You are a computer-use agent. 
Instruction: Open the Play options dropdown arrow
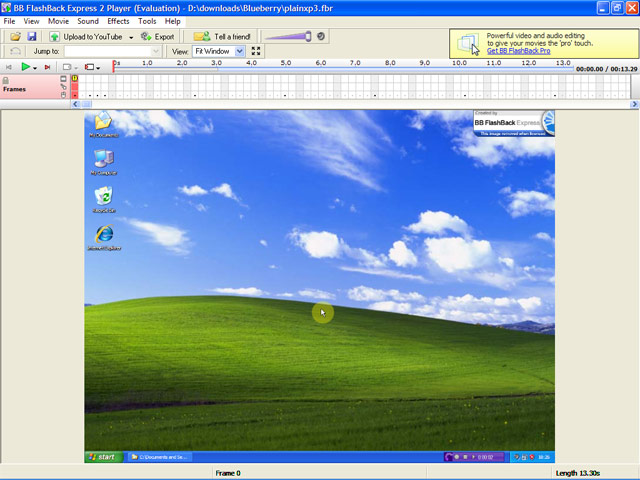click(35, 68)
